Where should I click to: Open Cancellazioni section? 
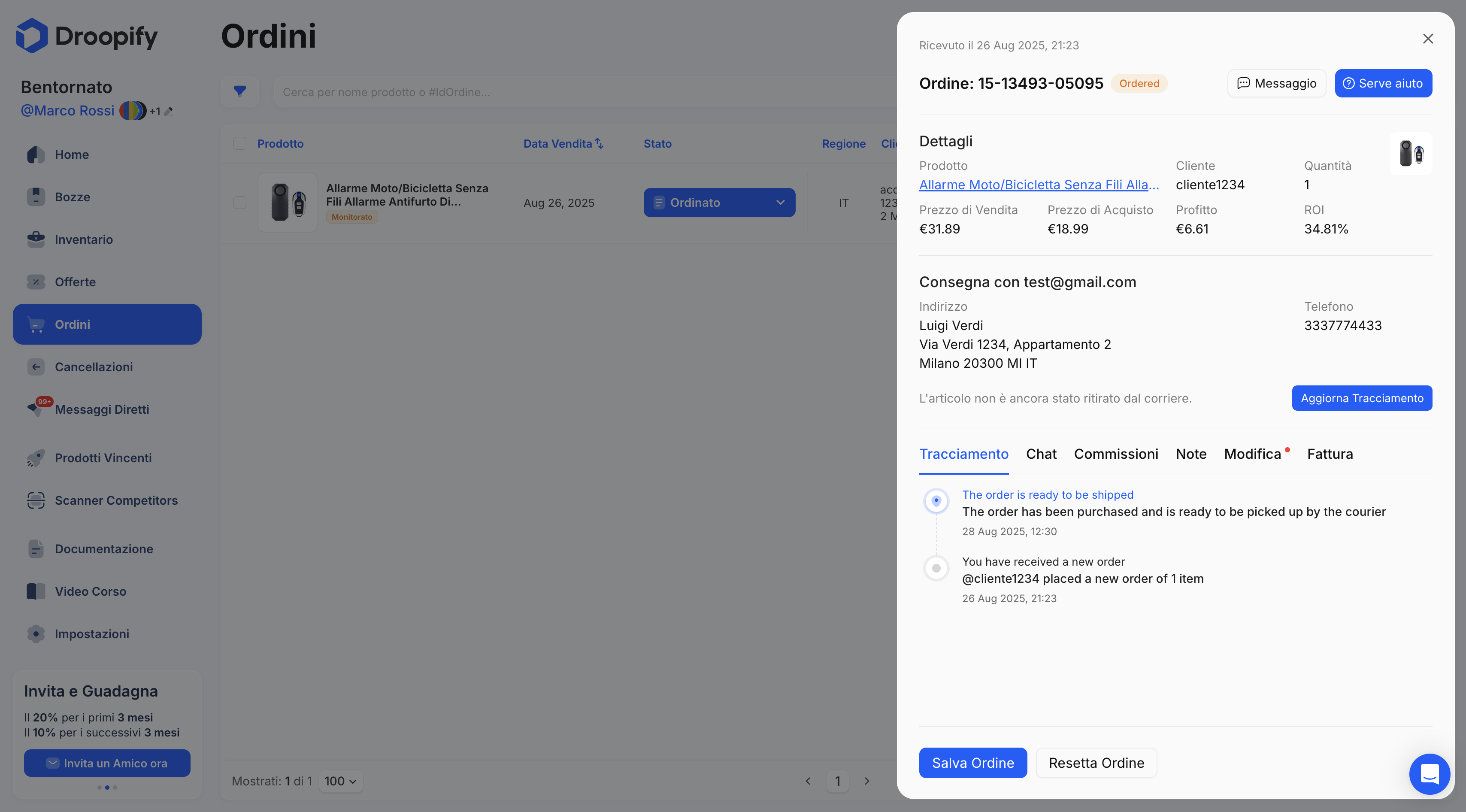[107, 367]
